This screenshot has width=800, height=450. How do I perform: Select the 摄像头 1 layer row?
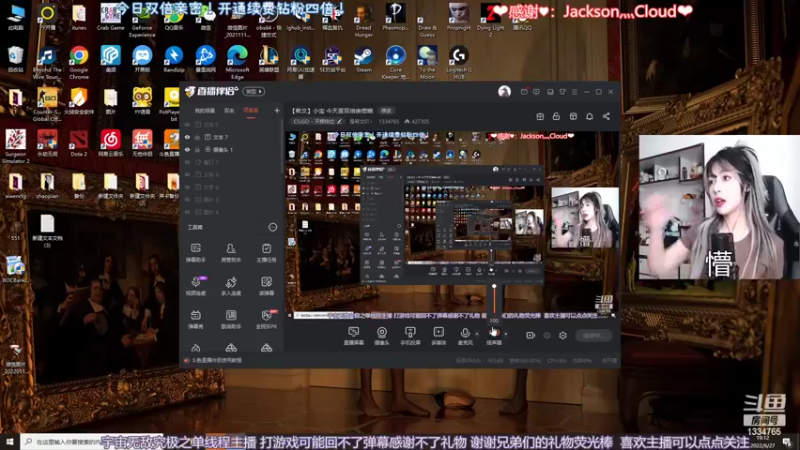[232, 149]
